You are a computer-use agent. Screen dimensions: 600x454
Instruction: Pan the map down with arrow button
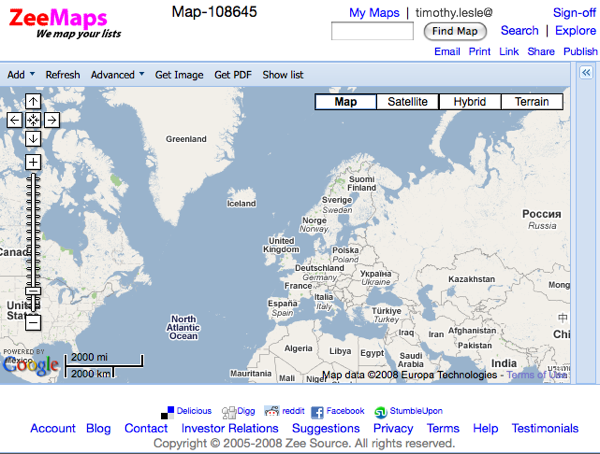(33, 139)
